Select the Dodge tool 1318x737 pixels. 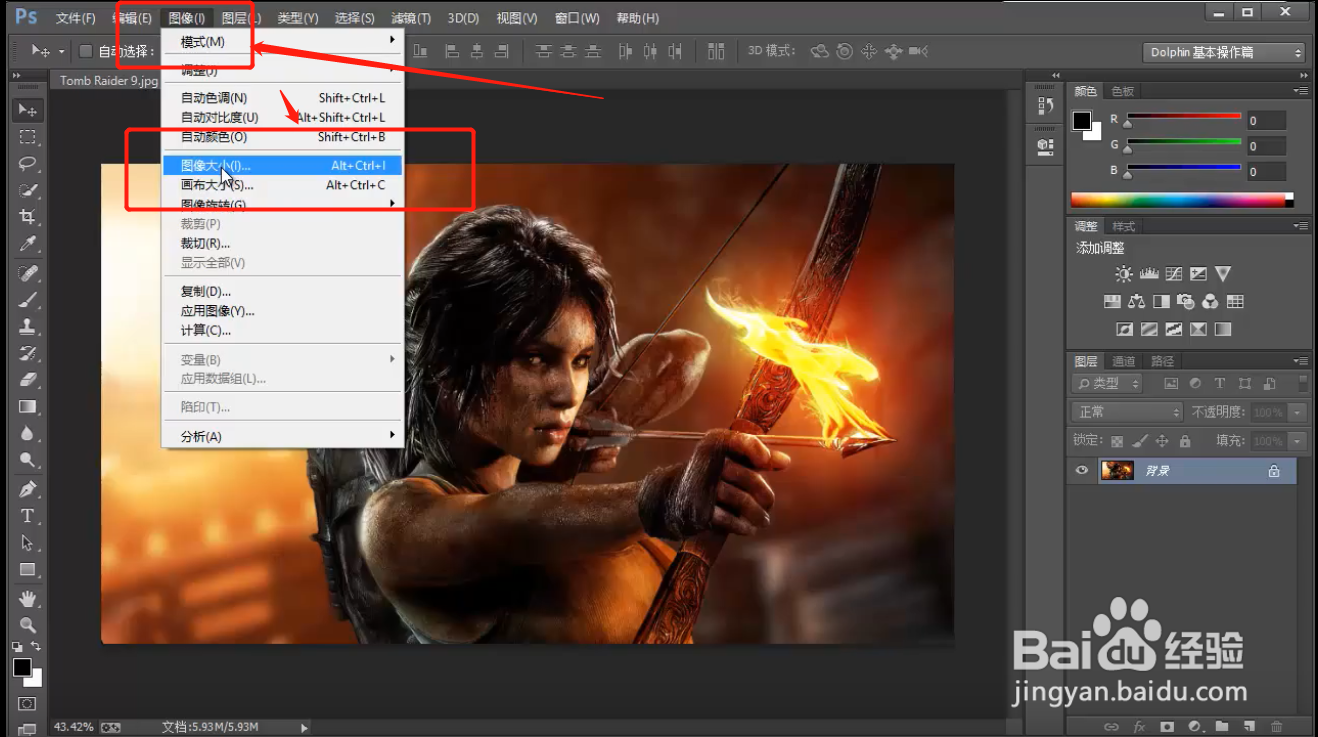click(x=28, y=461)
